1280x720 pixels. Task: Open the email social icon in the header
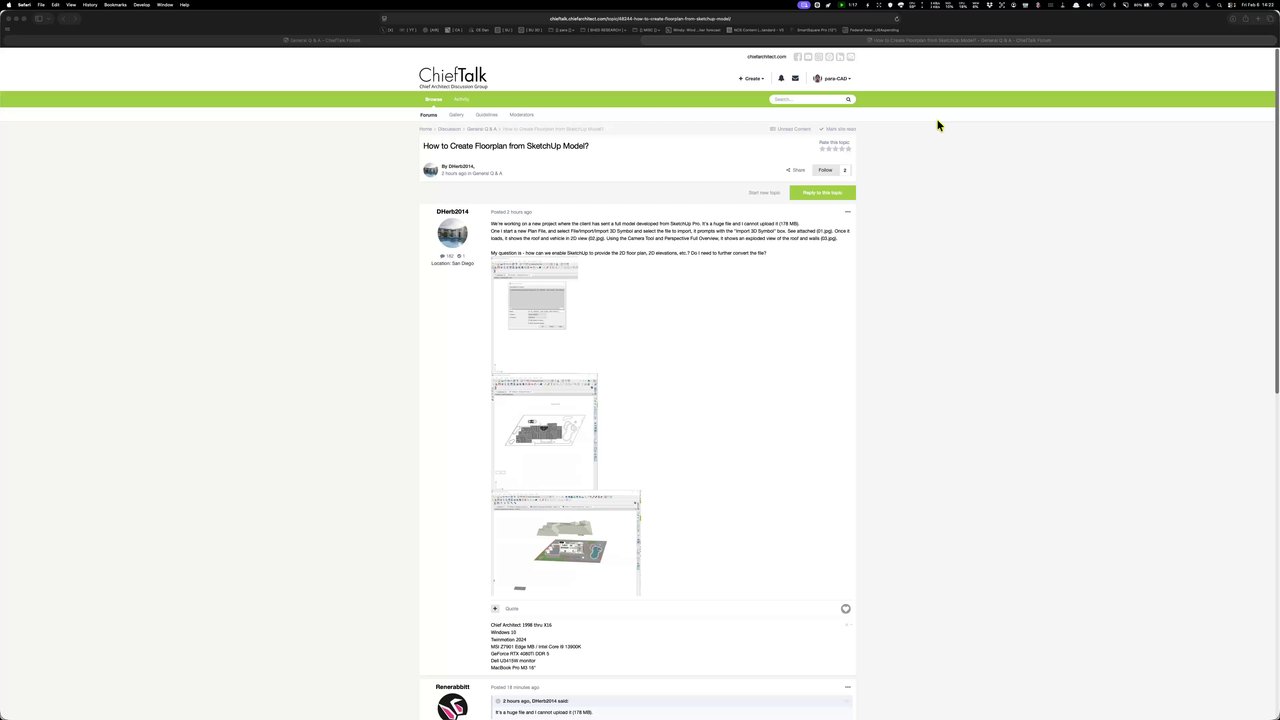point(851,57)
